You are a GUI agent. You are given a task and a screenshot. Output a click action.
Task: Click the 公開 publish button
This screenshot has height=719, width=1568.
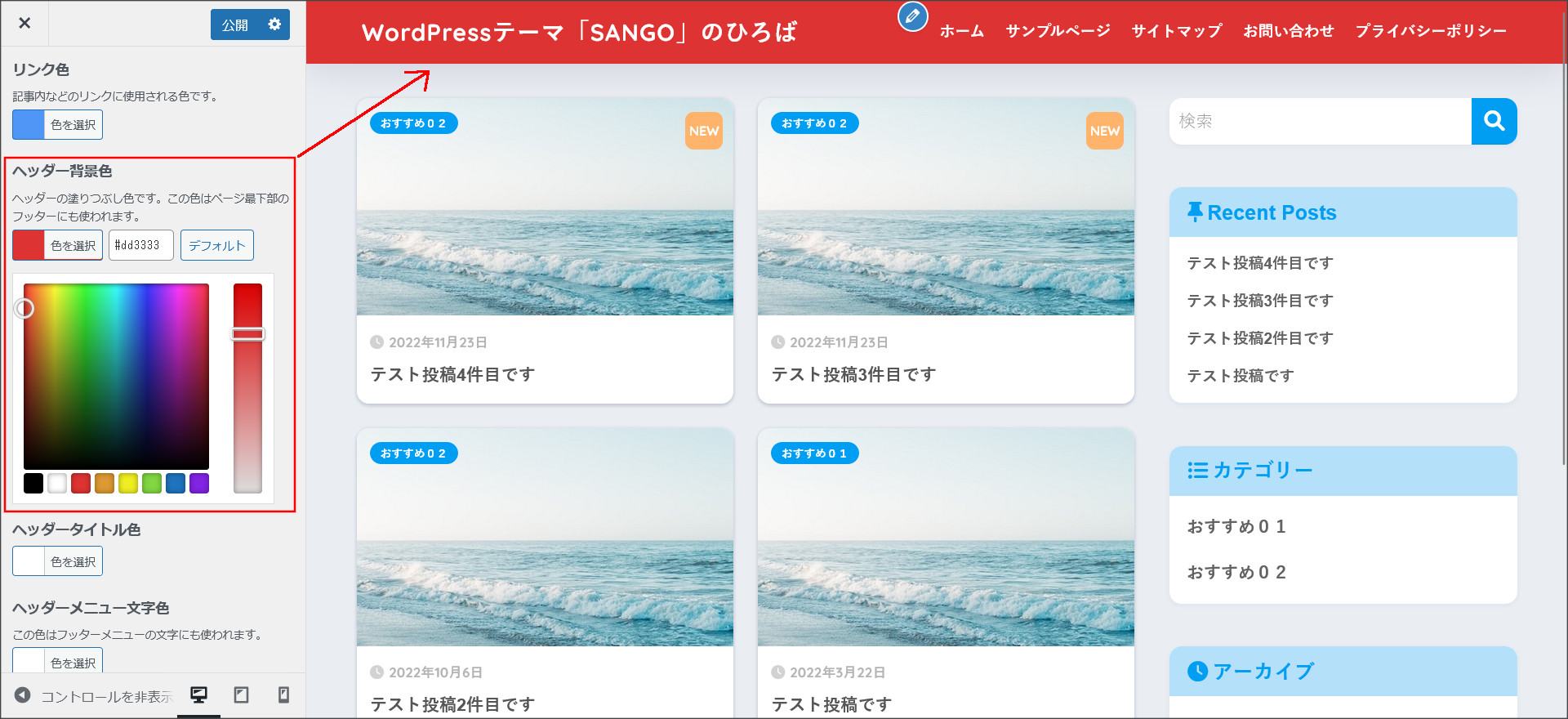click(235, 25)
